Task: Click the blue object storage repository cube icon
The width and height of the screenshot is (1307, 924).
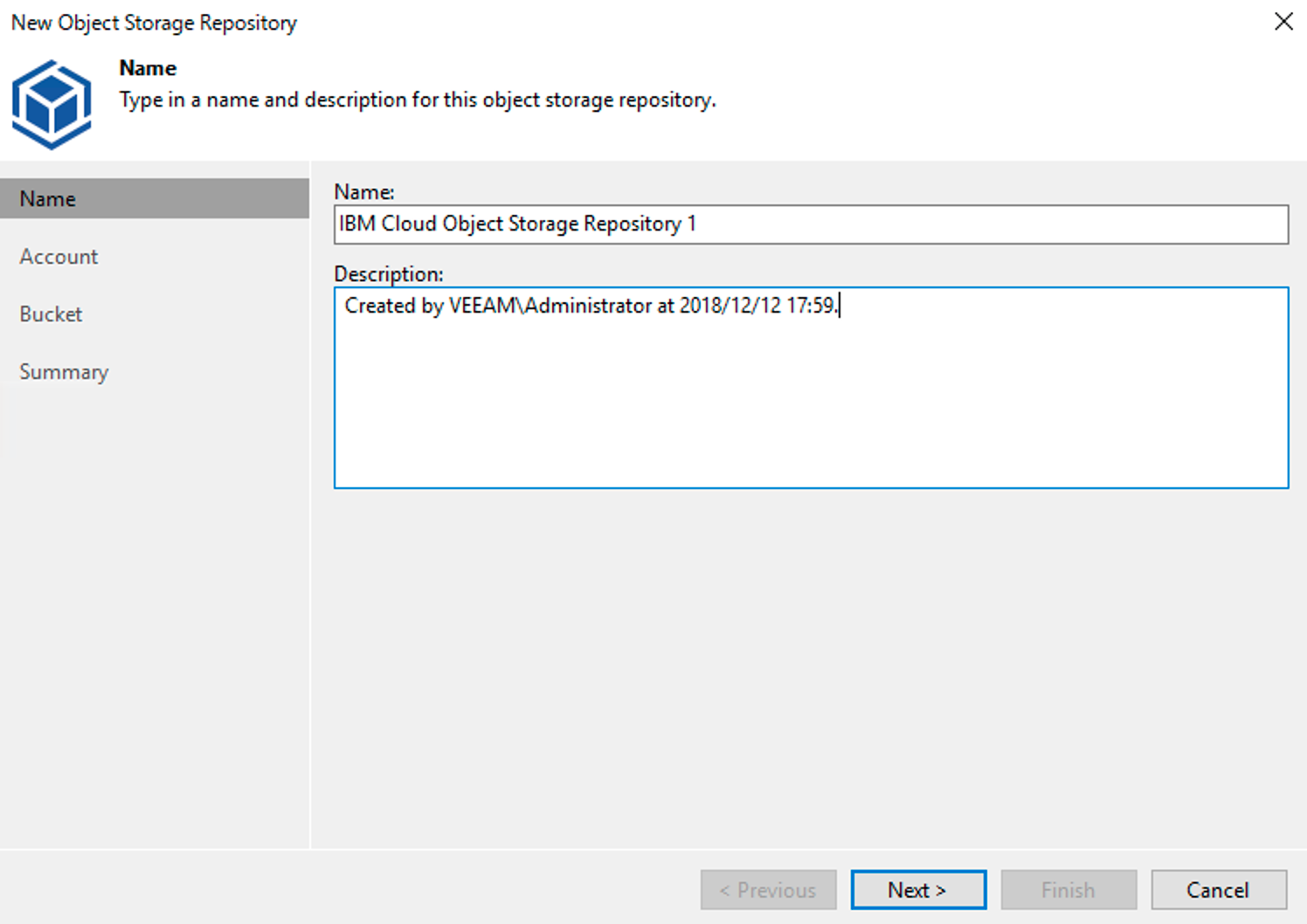Action: (52, 103)
